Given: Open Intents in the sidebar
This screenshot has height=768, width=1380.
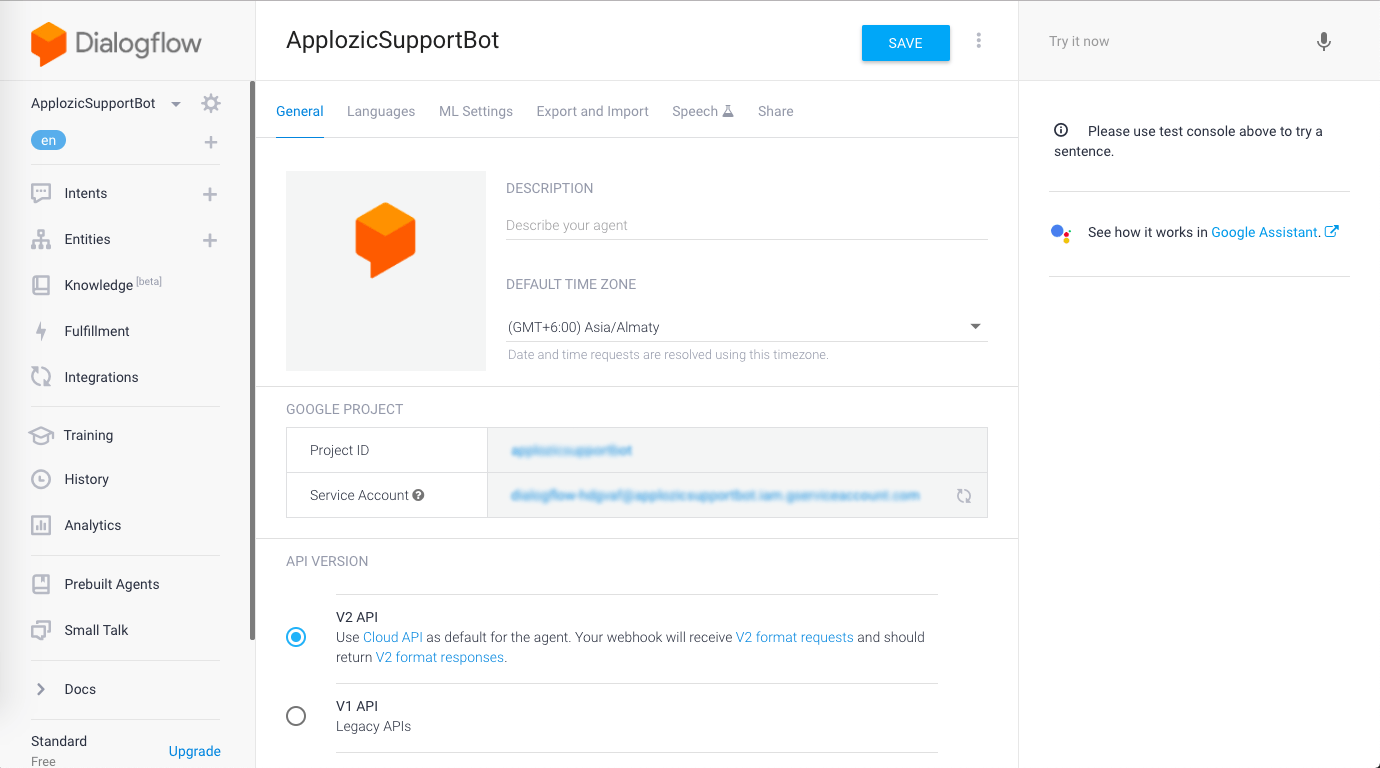Looking at the screenshot, I should pos(86,193).
